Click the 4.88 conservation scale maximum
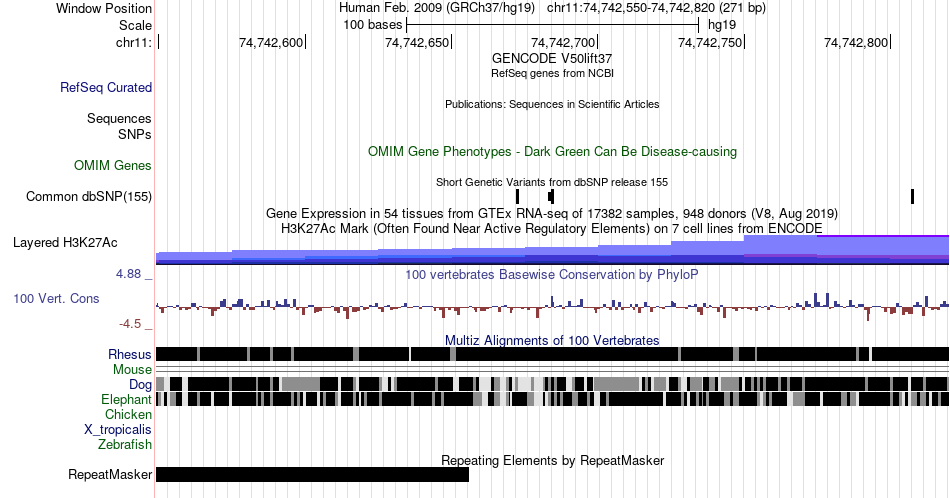950x498 pixels. (128, 274)
